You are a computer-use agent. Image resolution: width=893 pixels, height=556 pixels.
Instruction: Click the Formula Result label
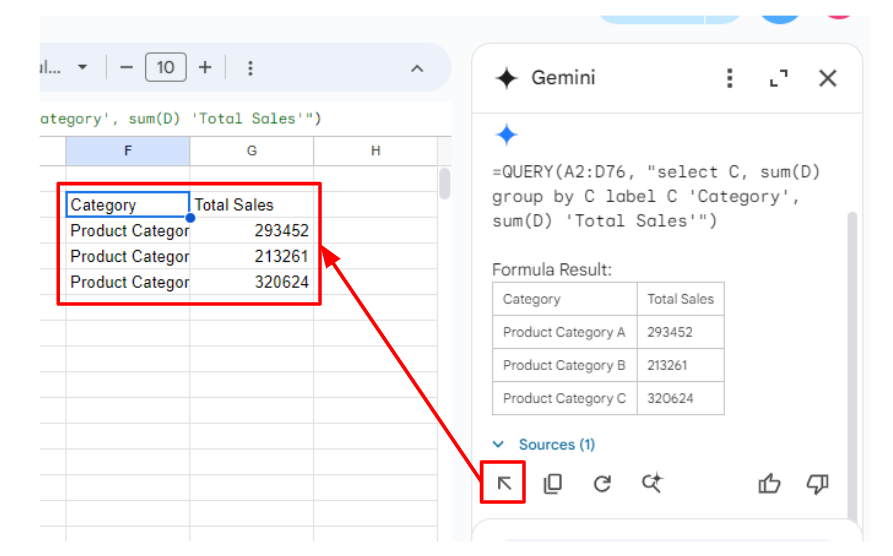(x=552, y=269)
